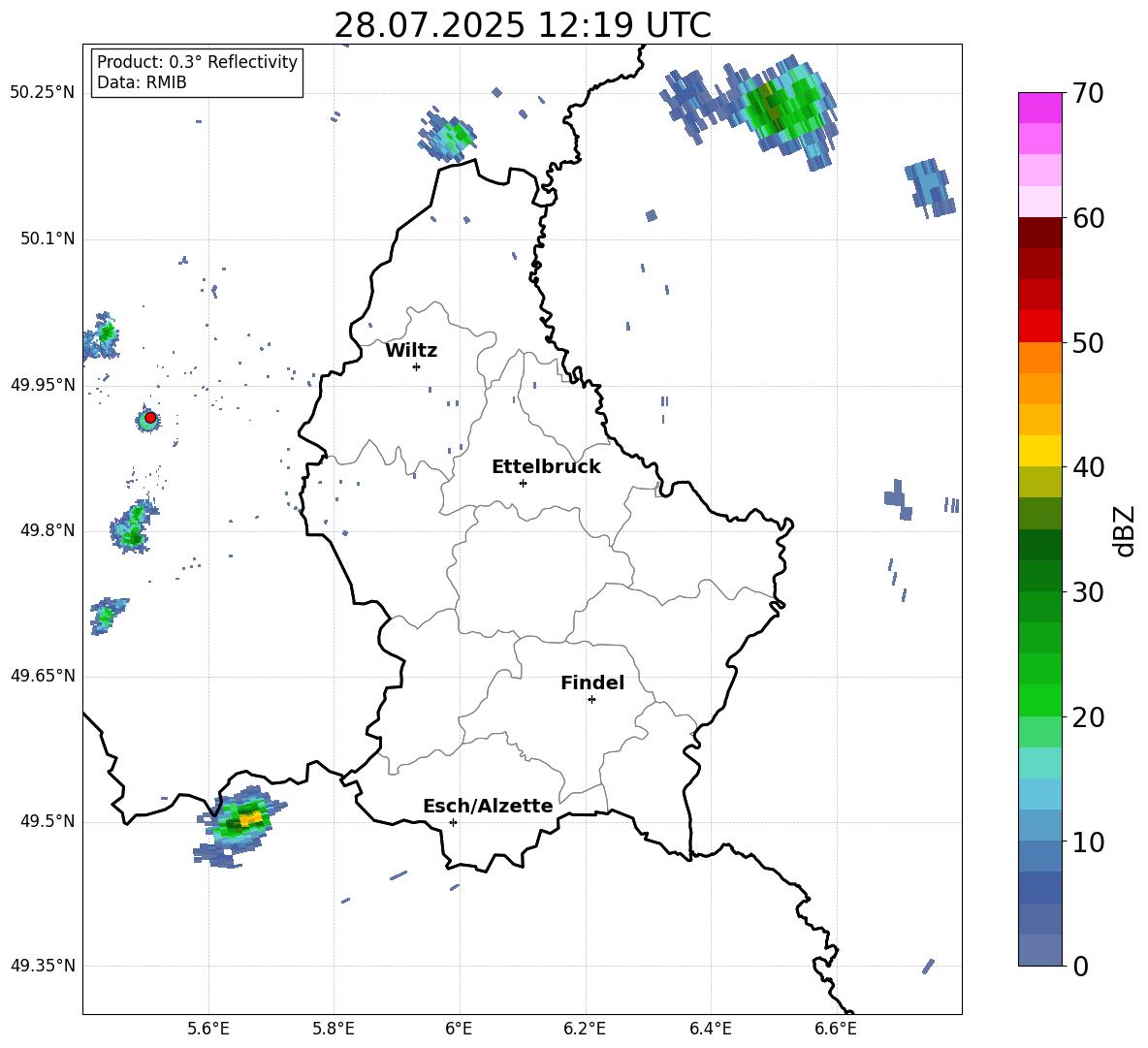Screen dimensions: 1148x1048
Task: Click the 50 colorbar tick label
Action: pos(1088,343)
